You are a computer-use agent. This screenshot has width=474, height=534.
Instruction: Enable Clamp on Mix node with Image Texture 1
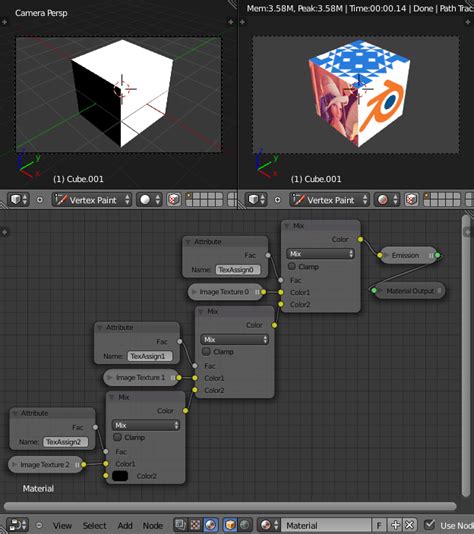coord(206,351)
